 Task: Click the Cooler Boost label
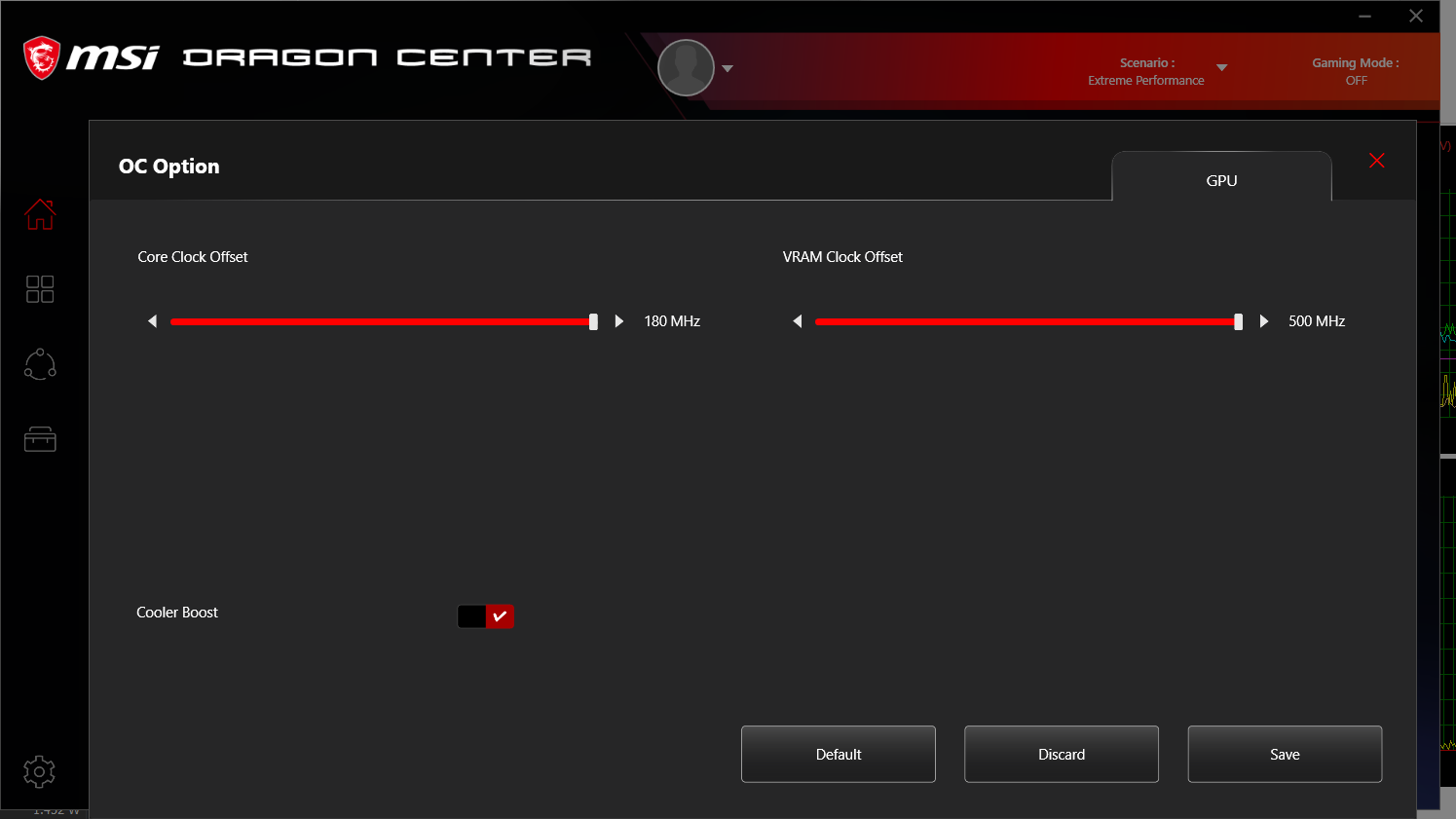pyautogui.click(x=177, y=613)
